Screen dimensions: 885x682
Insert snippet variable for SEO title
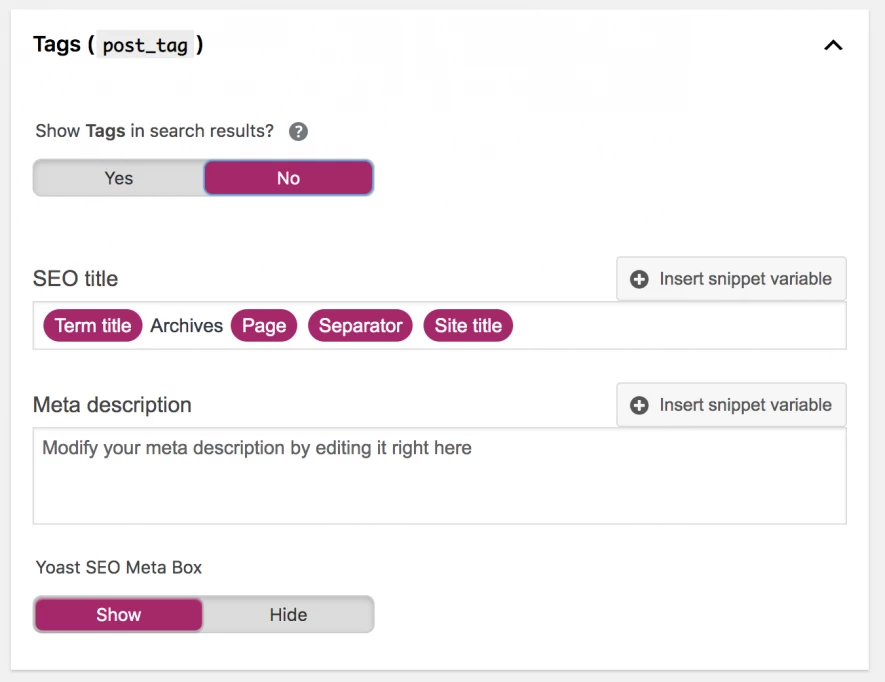pyautogui.click(x=732, y=279)
